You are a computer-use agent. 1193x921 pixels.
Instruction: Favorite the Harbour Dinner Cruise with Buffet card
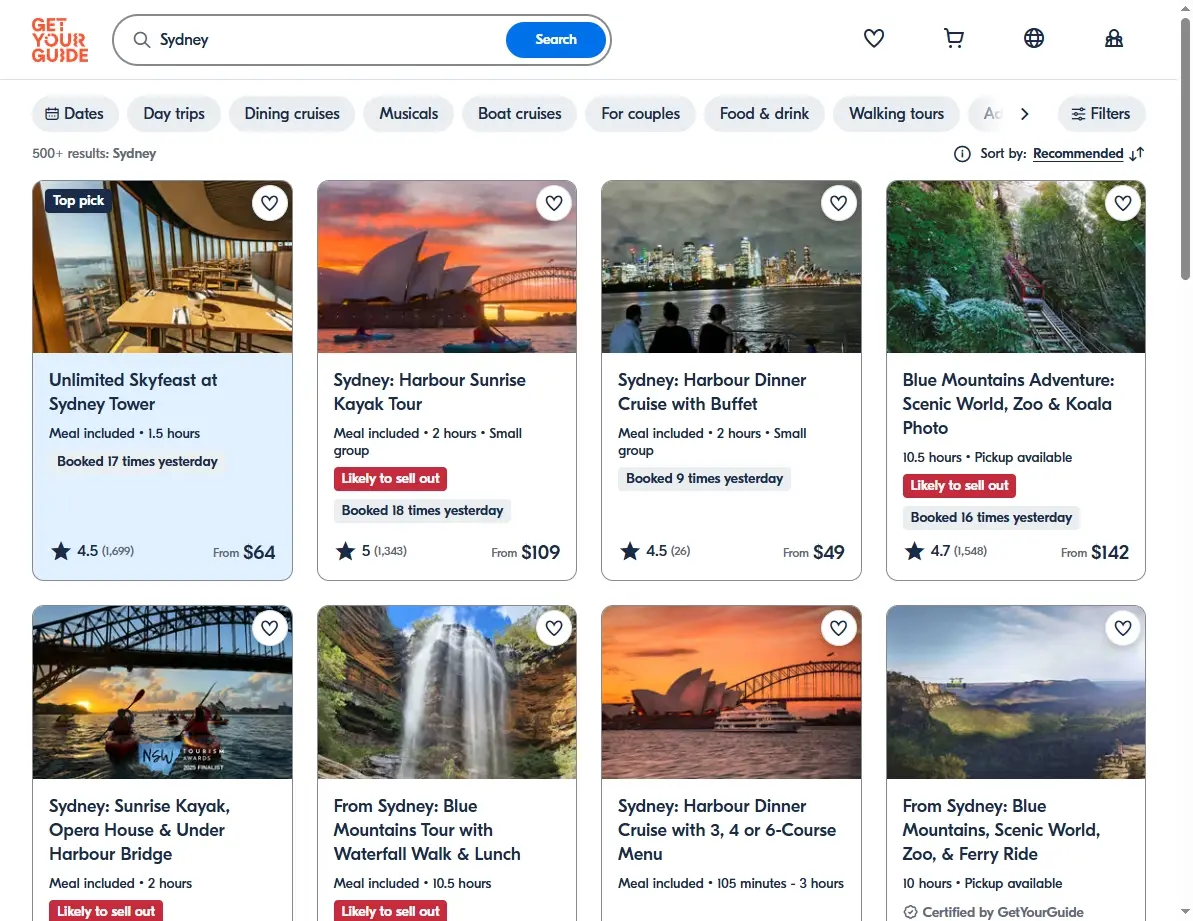click(x=838, y=203)
